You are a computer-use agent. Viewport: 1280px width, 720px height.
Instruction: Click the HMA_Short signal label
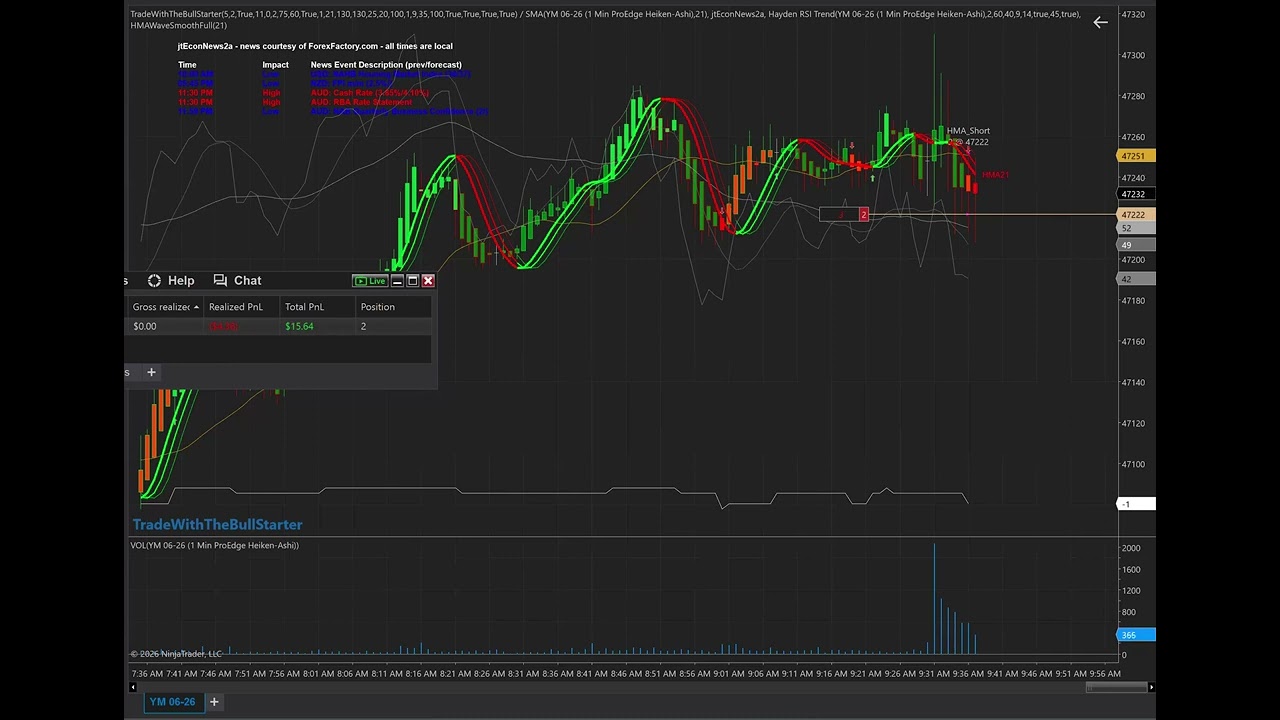pos(968,131)
